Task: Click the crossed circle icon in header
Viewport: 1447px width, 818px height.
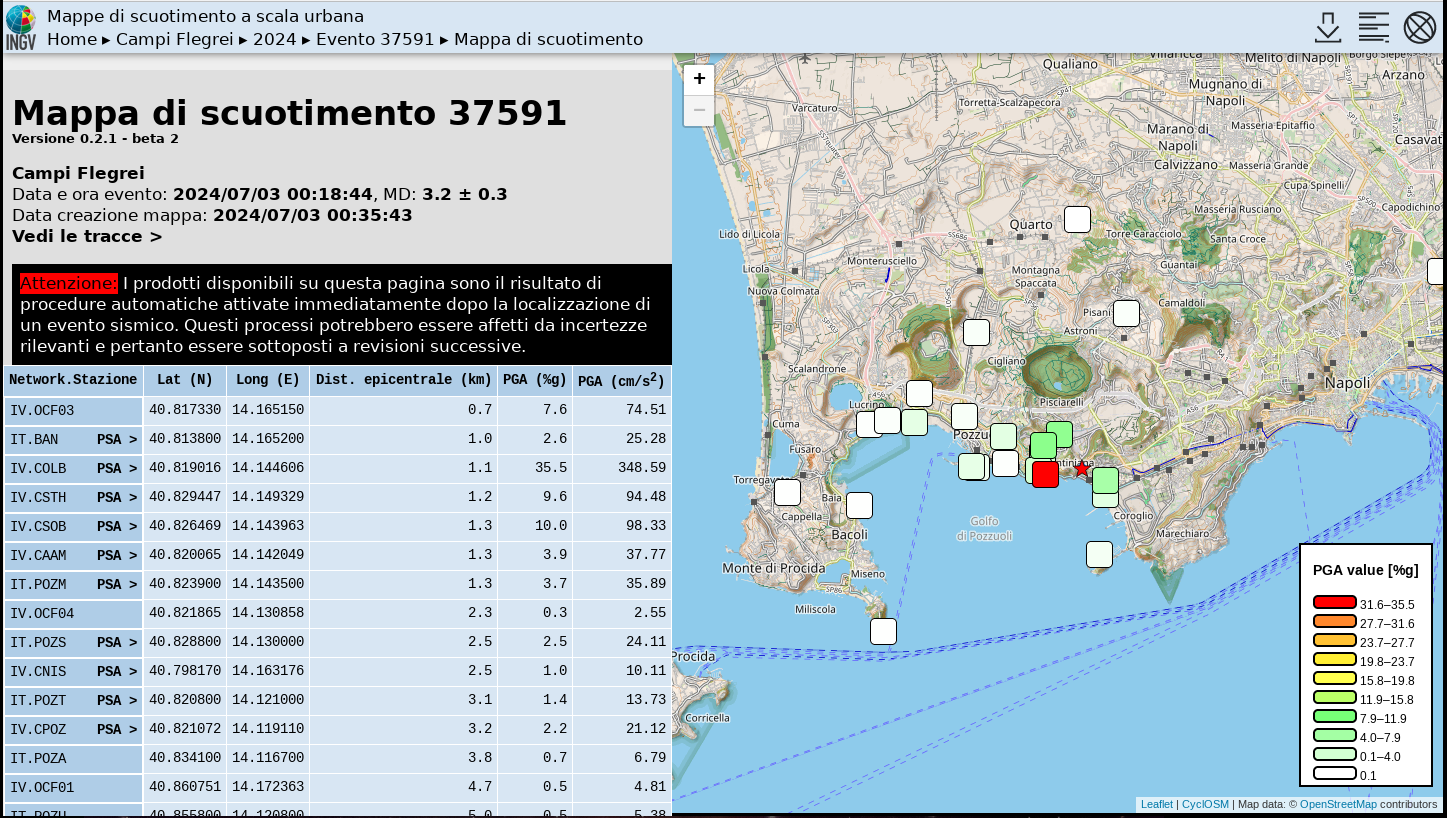Action: pos(1419,28)
